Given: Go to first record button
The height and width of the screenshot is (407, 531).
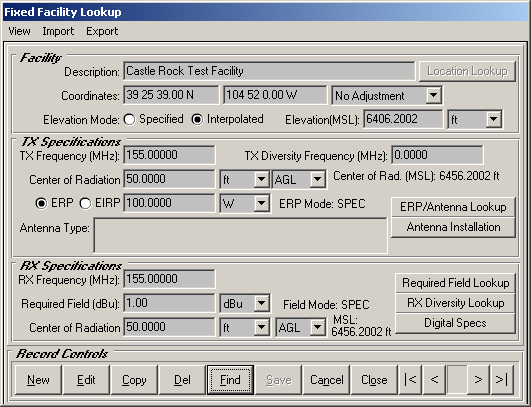Looking at the screenshot, I should 410,380.
